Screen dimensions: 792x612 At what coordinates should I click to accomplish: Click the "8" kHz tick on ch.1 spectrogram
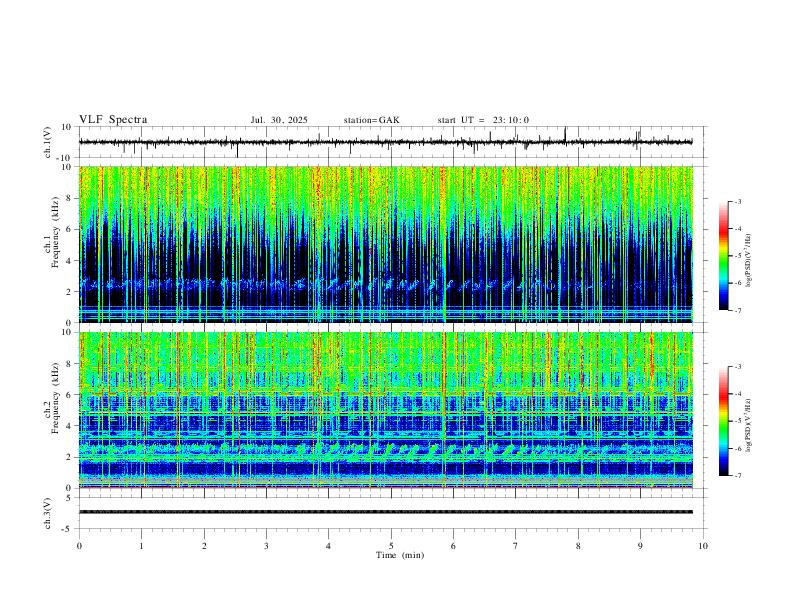point(70,198)
